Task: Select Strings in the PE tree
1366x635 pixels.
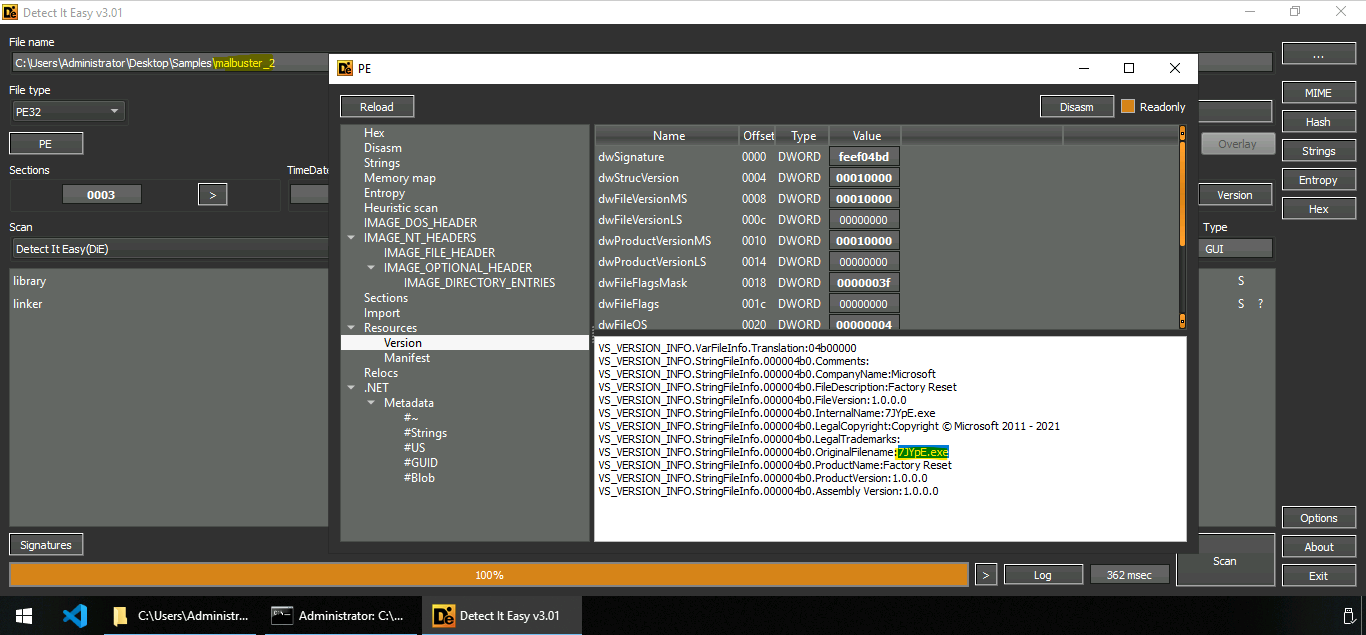Action: tap(382, 163)
